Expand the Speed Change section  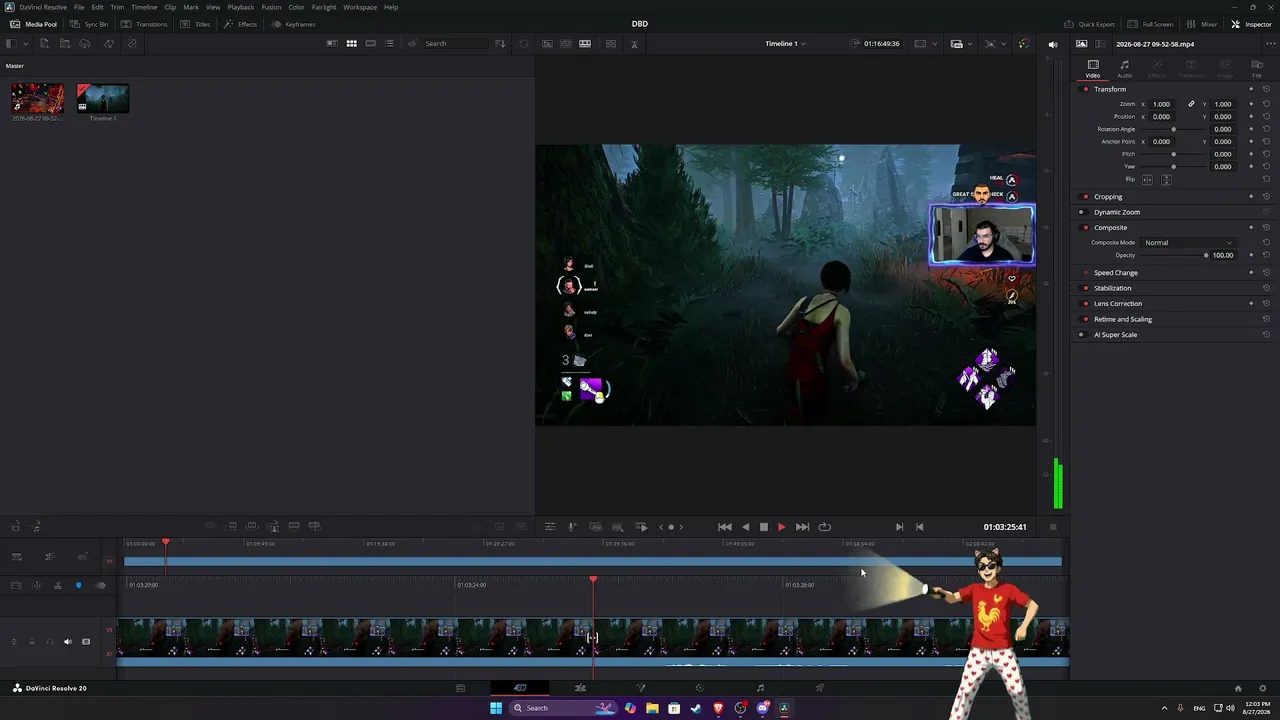1116,273
